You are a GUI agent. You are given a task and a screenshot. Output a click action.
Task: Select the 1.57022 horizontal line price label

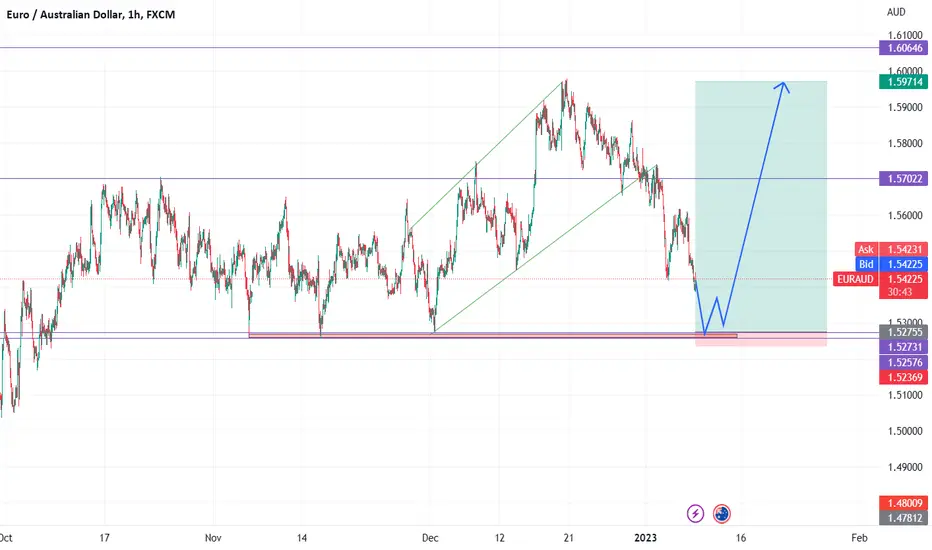(x=904, y=178)
